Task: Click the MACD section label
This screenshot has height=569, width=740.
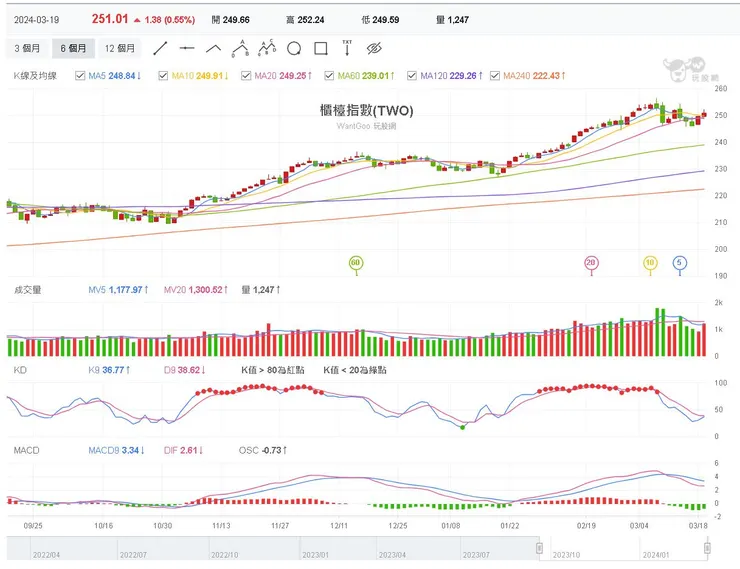Action: click(26, 450)
